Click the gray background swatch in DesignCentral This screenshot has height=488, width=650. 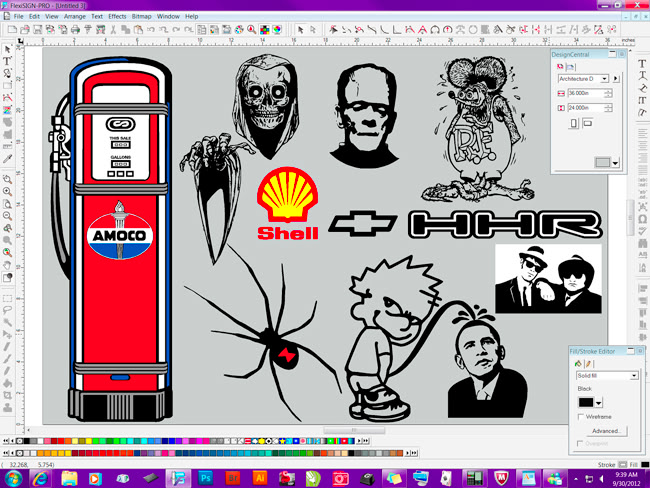pos(603,163)
